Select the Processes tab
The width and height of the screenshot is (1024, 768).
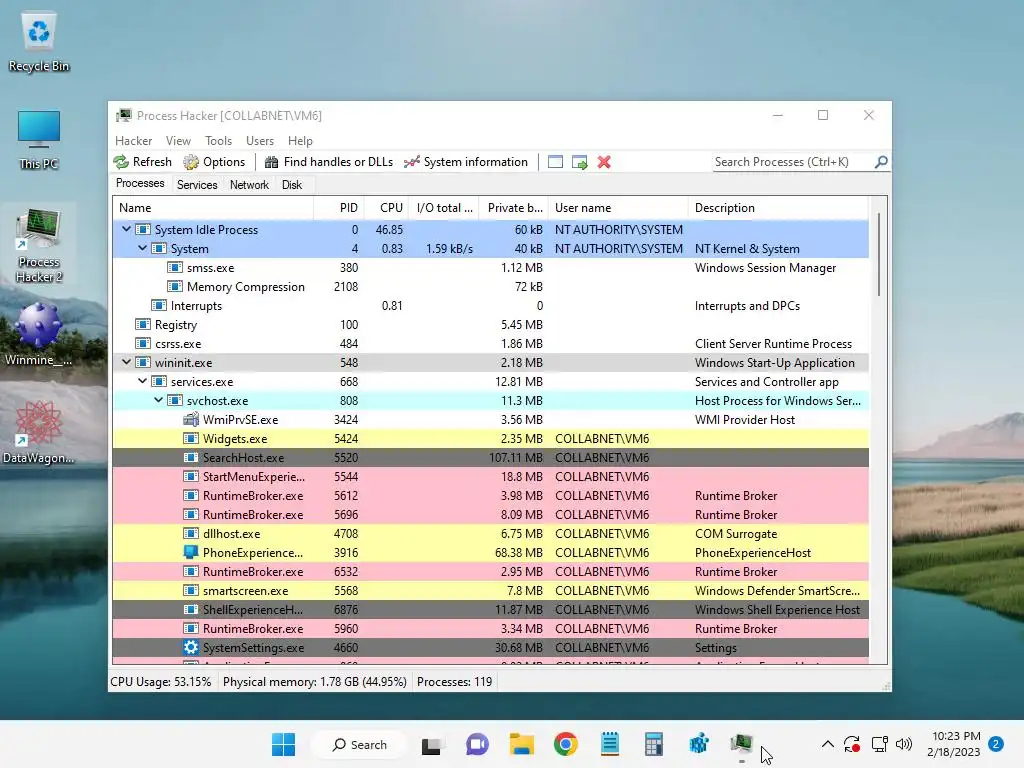pos(140,184)
